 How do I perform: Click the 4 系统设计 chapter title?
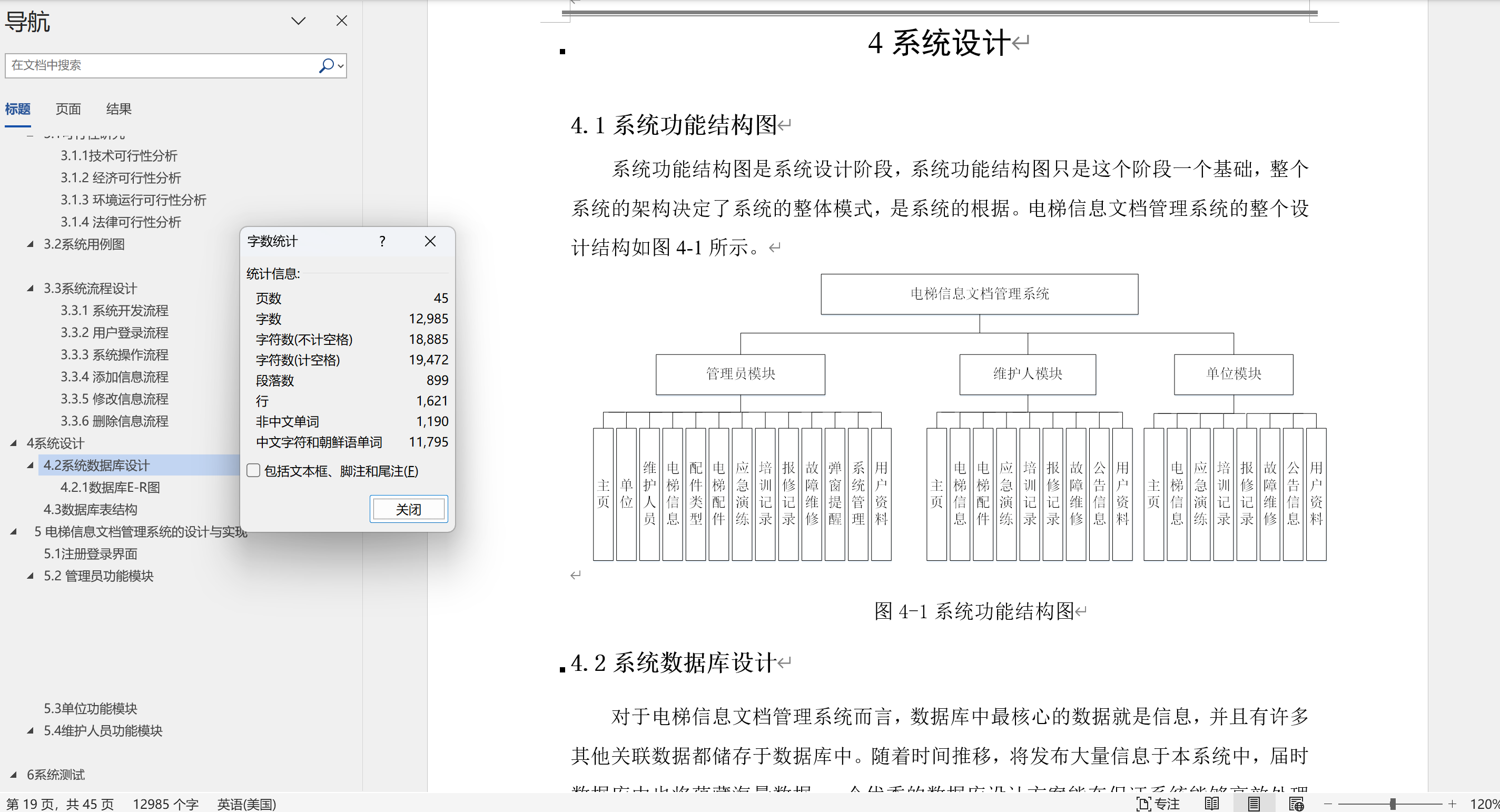(x=939, y=43)
